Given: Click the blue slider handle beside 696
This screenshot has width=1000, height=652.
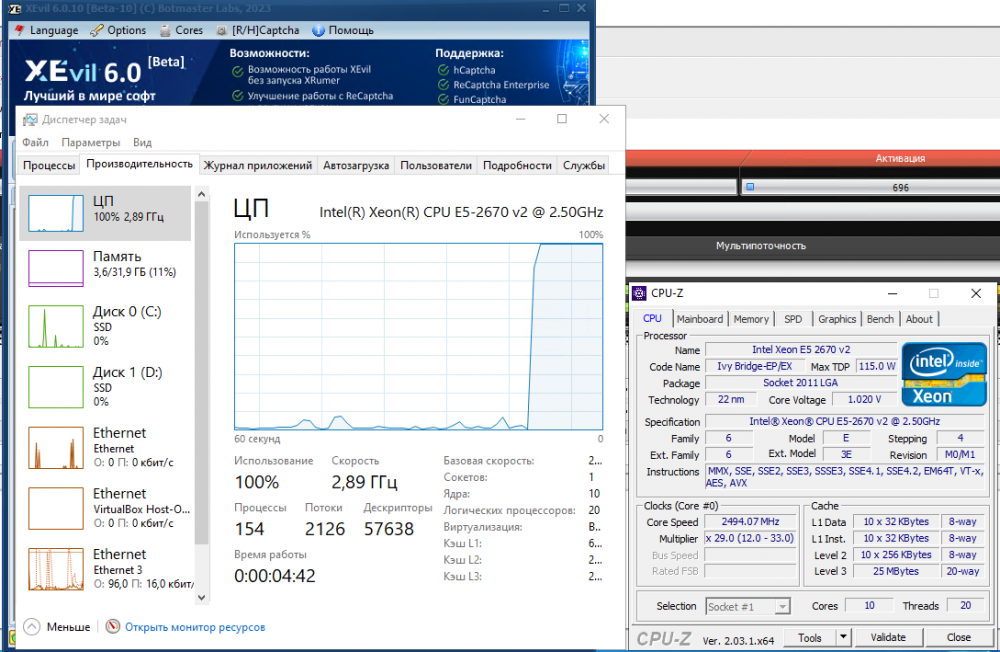Looking at the screenshot, I should click(x=750, y=187).
